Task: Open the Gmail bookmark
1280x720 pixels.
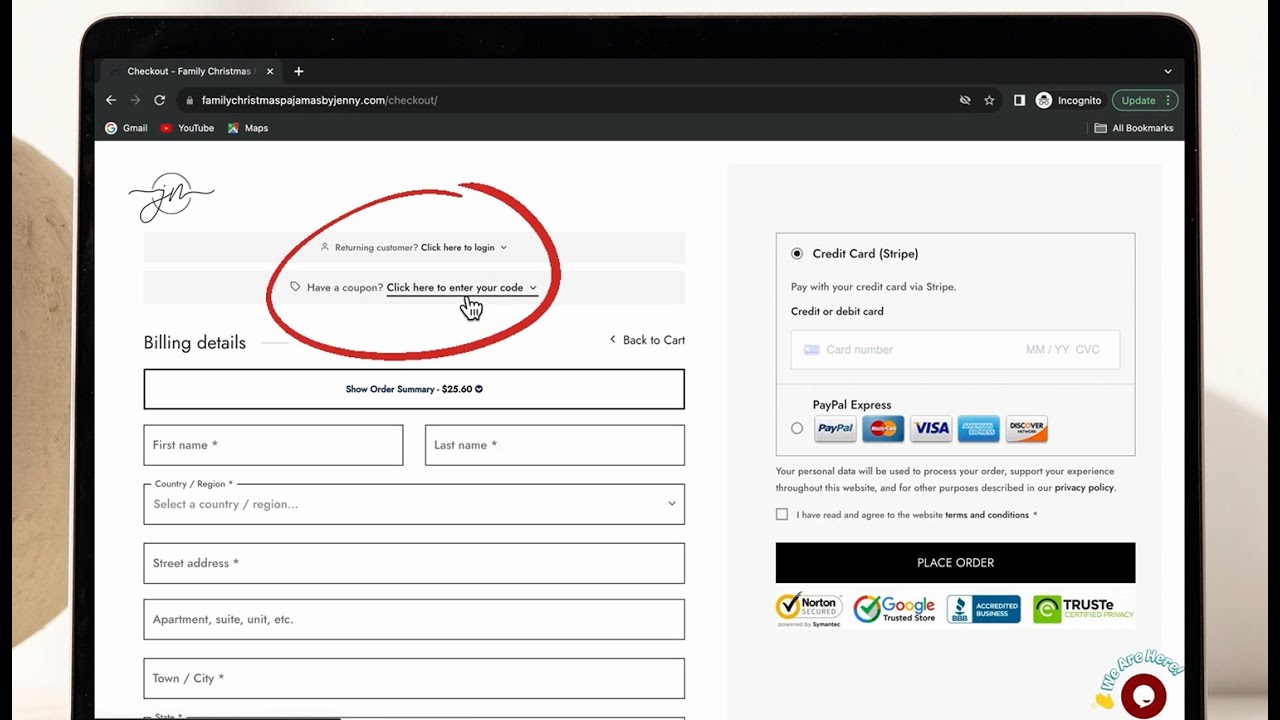Action: click(x=126, y=128)
